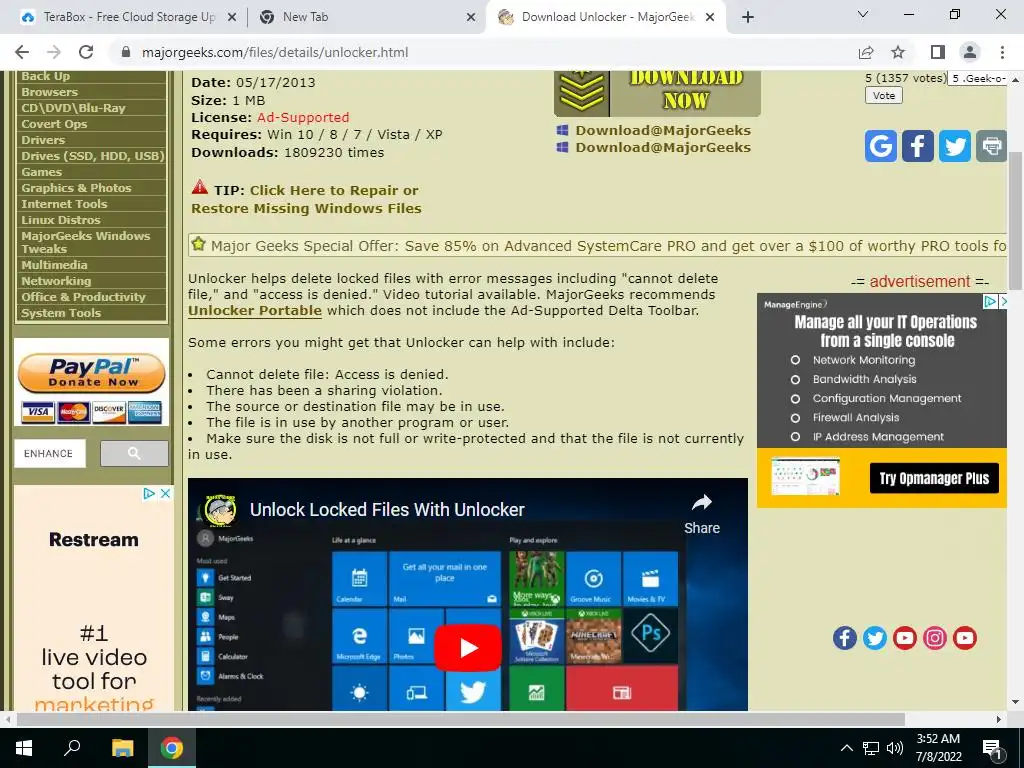Share this page via the share icon

point(866,52)
